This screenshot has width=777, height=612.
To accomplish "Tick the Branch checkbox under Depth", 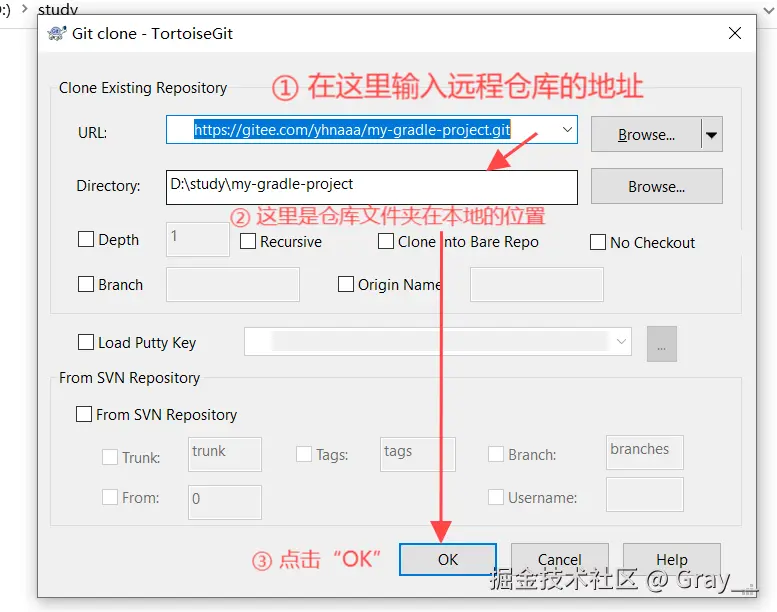I will pyautogui.click(x=86, y=284).
